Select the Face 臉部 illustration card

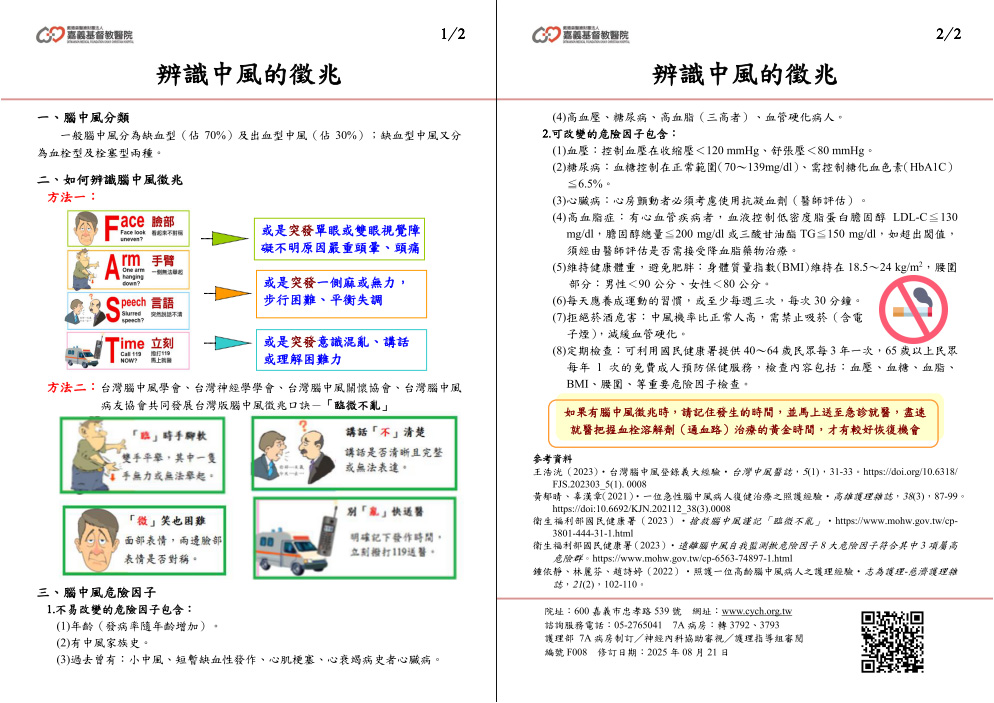point(129,229)
